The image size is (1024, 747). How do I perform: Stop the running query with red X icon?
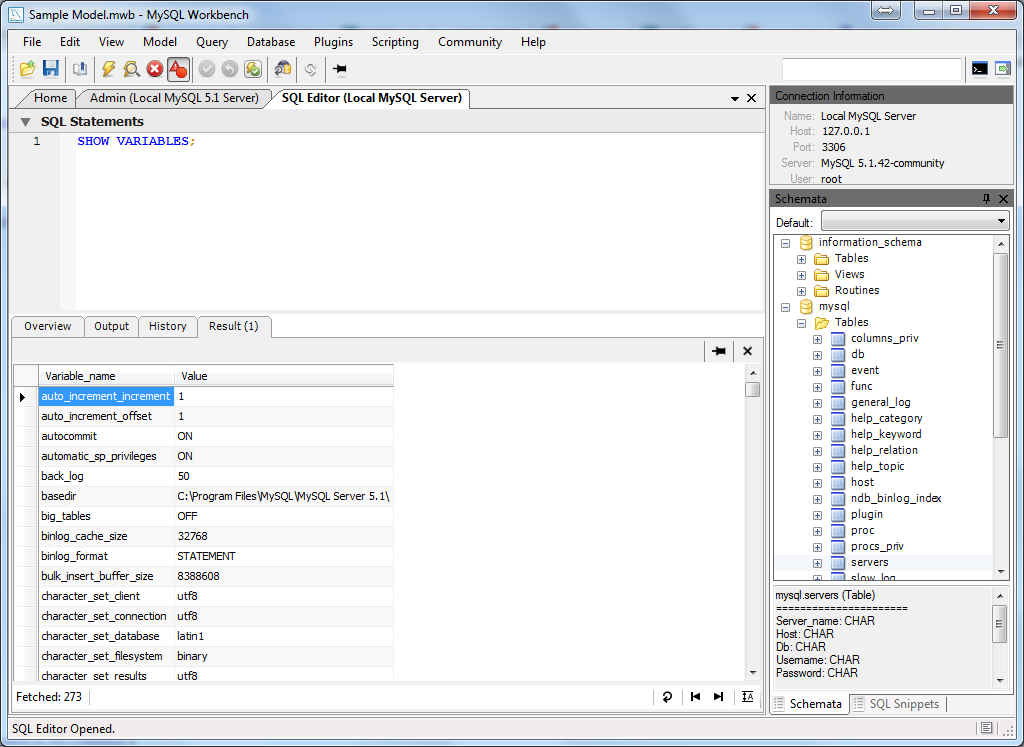153,69
